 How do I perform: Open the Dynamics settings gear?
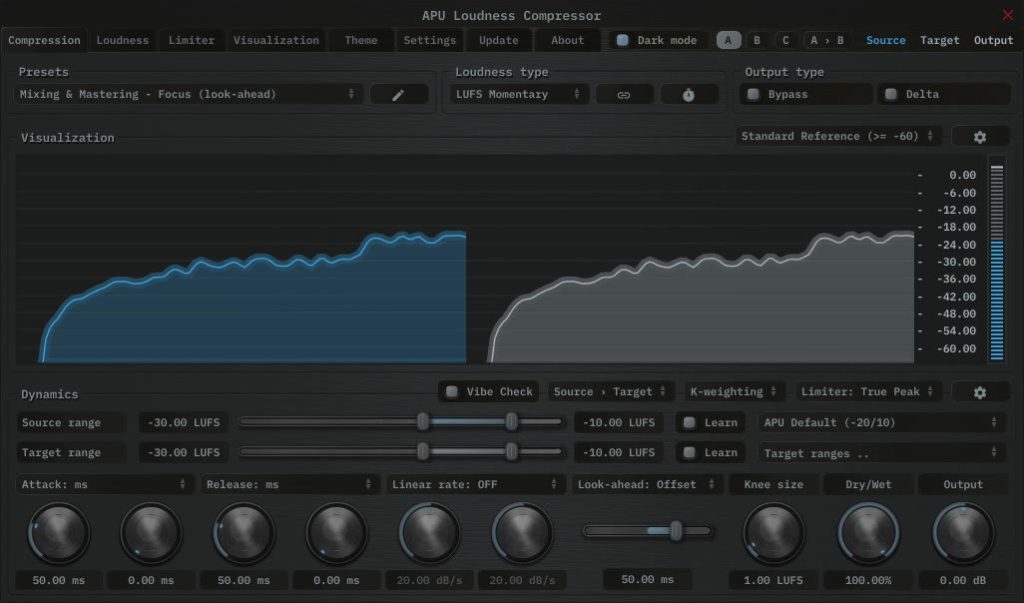click(980, 391)
